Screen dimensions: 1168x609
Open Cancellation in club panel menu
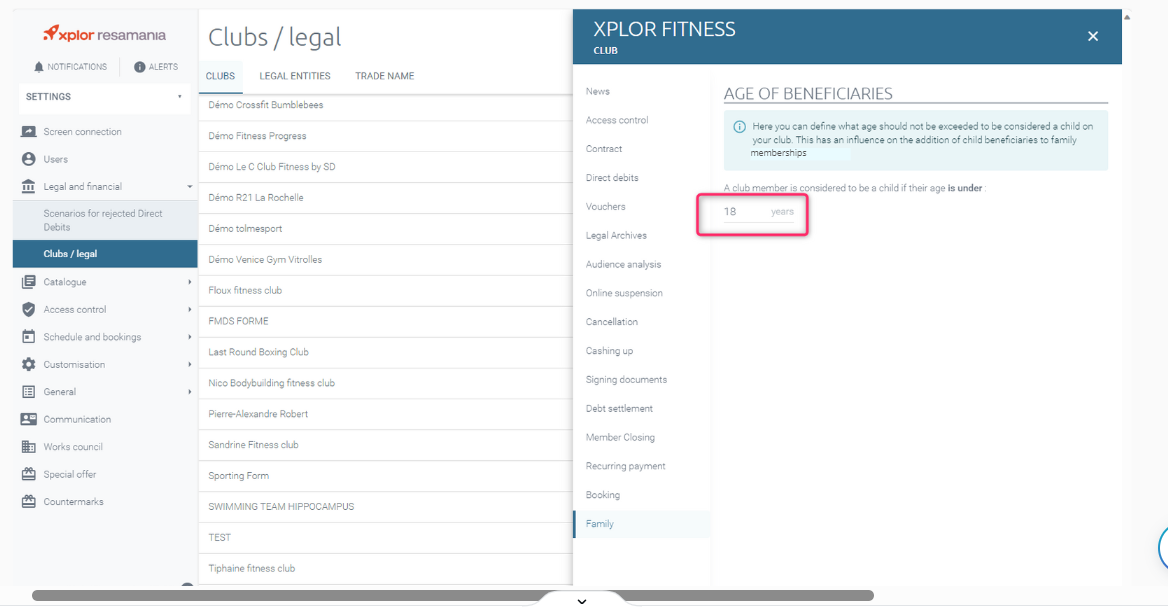612,322
